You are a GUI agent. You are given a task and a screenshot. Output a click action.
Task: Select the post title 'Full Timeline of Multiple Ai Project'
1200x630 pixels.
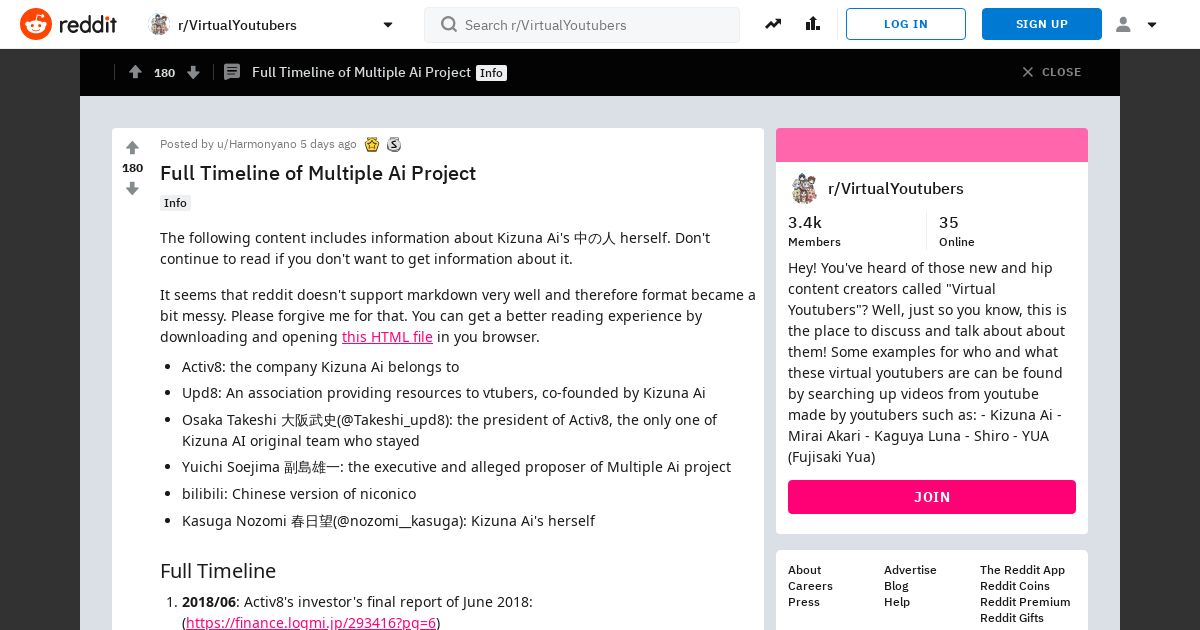(318, 173)
